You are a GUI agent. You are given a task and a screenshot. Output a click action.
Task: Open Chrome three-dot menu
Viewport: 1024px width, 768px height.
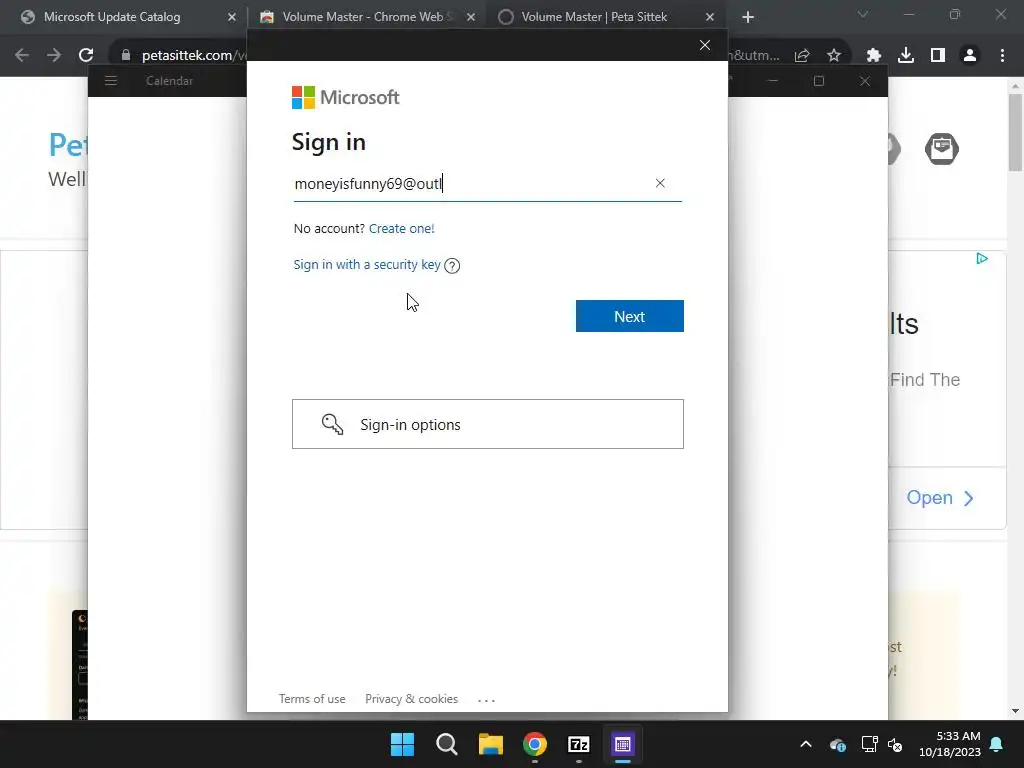pyautogui.click(x=1002, y=56)
